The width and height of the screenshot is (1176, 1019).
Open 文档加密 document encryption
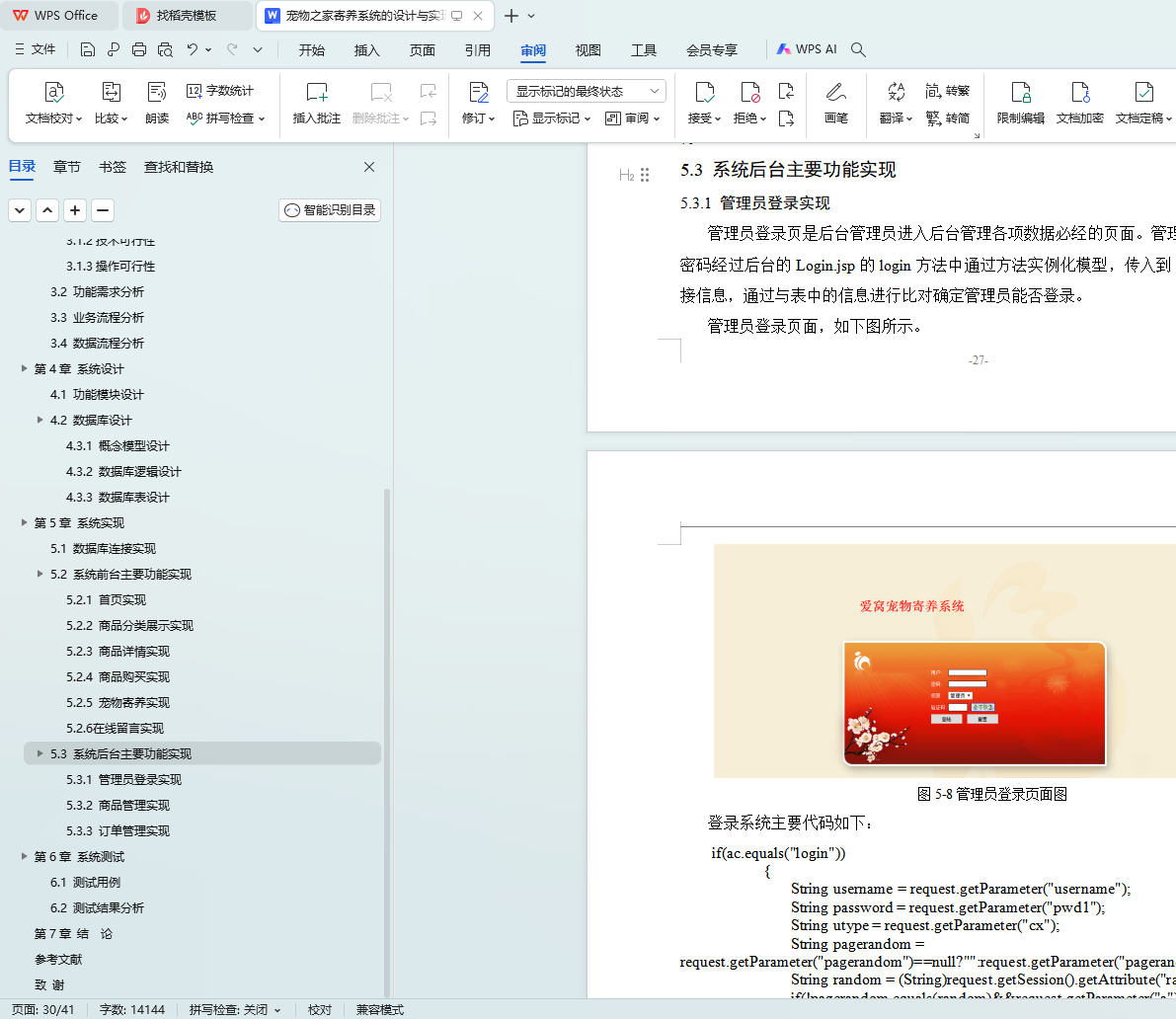(x=1080, y=103)
